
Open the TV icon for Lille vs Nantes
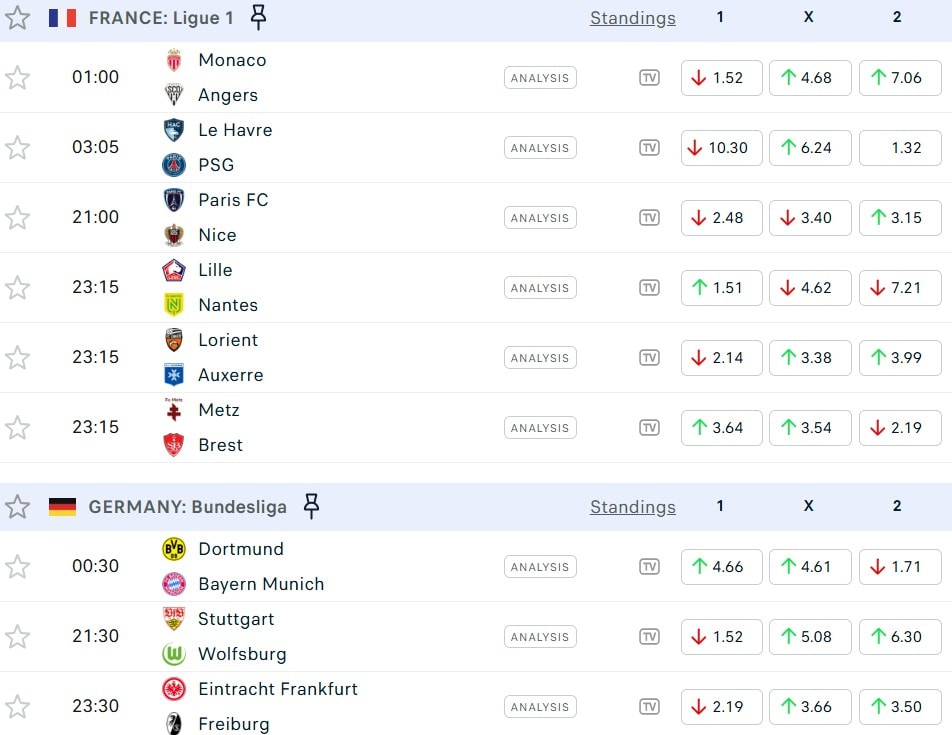[x=649, y=288]
